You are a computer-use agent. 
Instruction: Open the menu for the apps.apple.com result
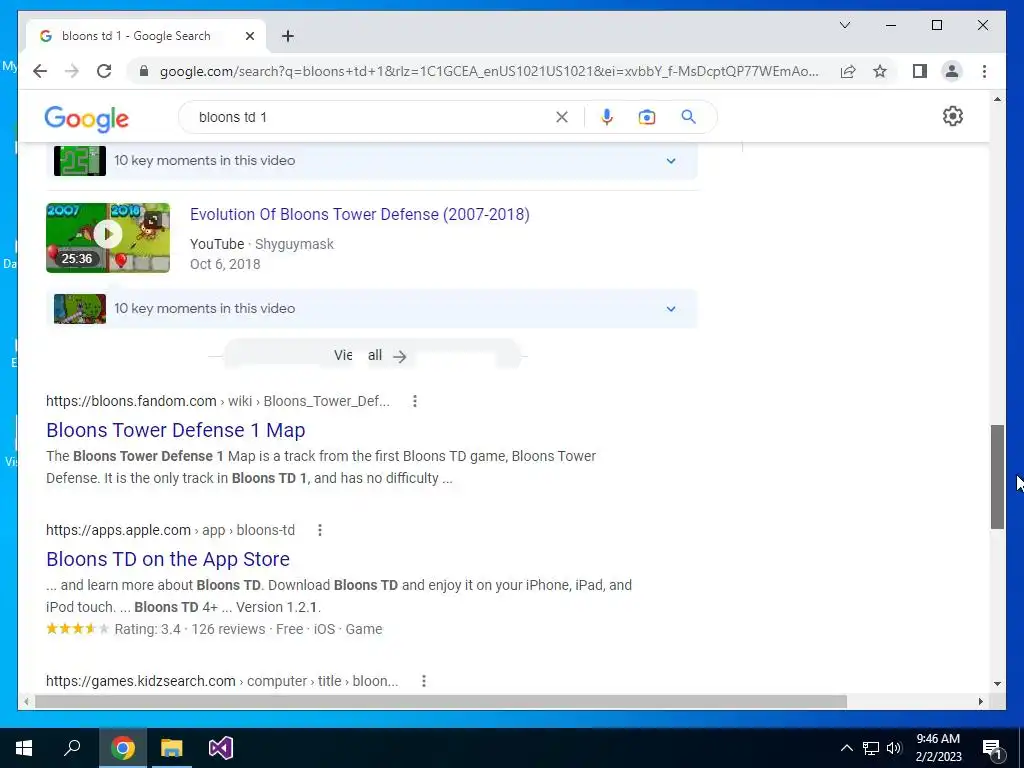point(319,530)
